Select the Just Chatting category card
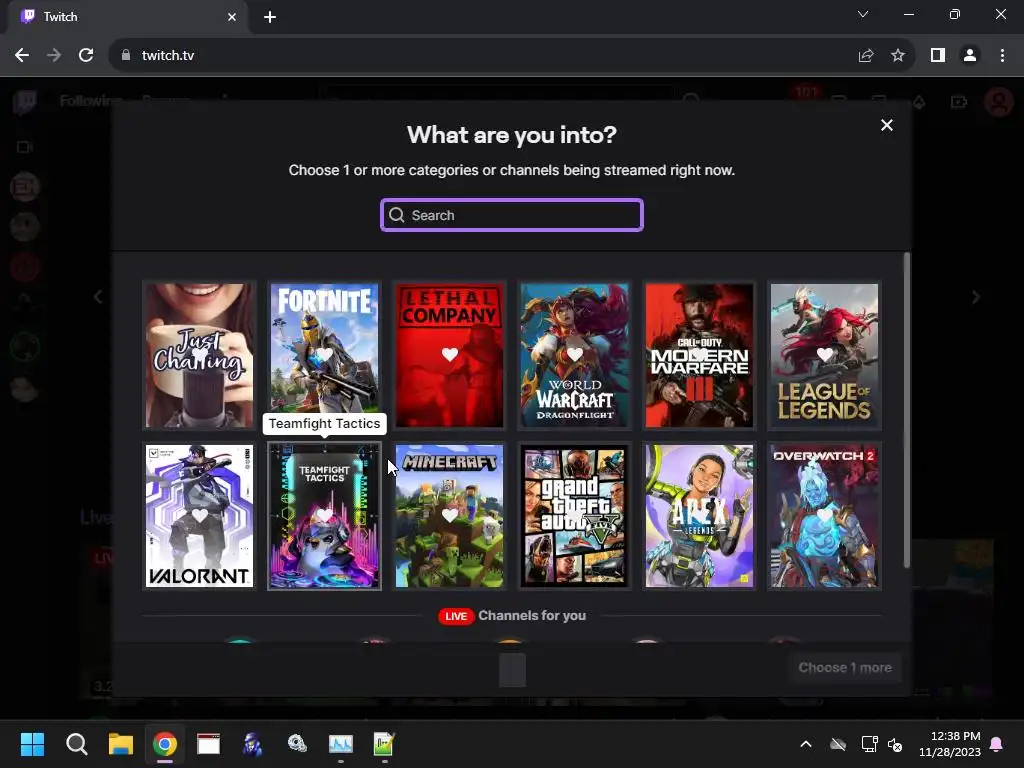The image size is (1024, 768). coord(199,355)
